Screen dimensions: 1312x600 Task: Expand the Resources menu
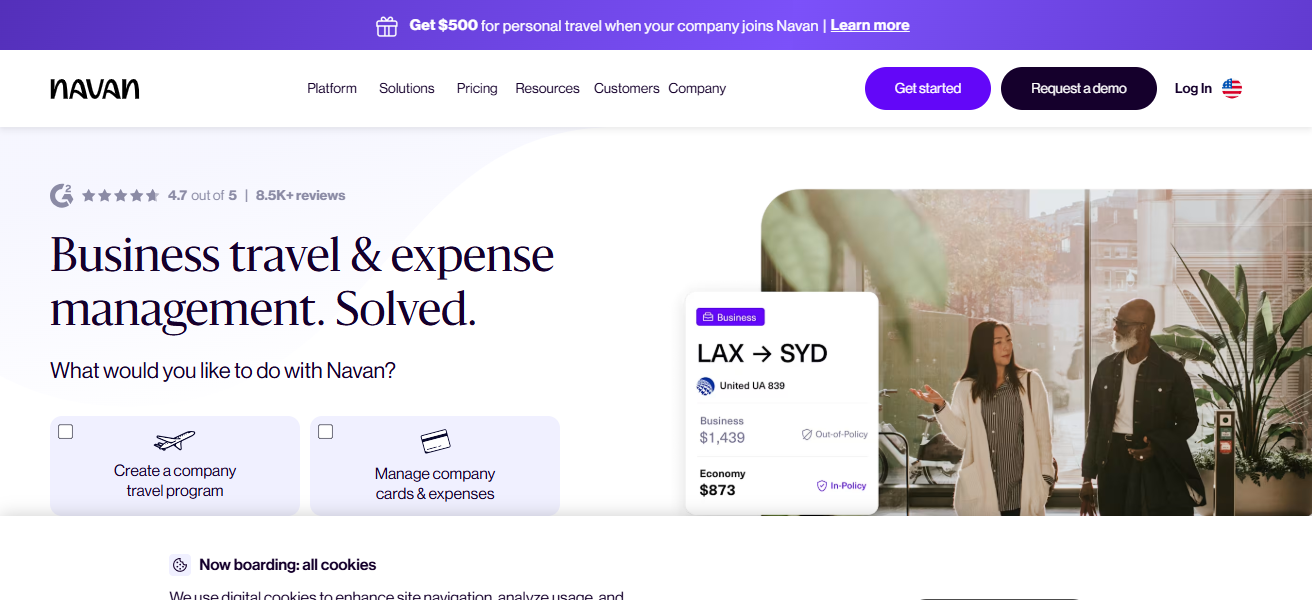[547, 88]
